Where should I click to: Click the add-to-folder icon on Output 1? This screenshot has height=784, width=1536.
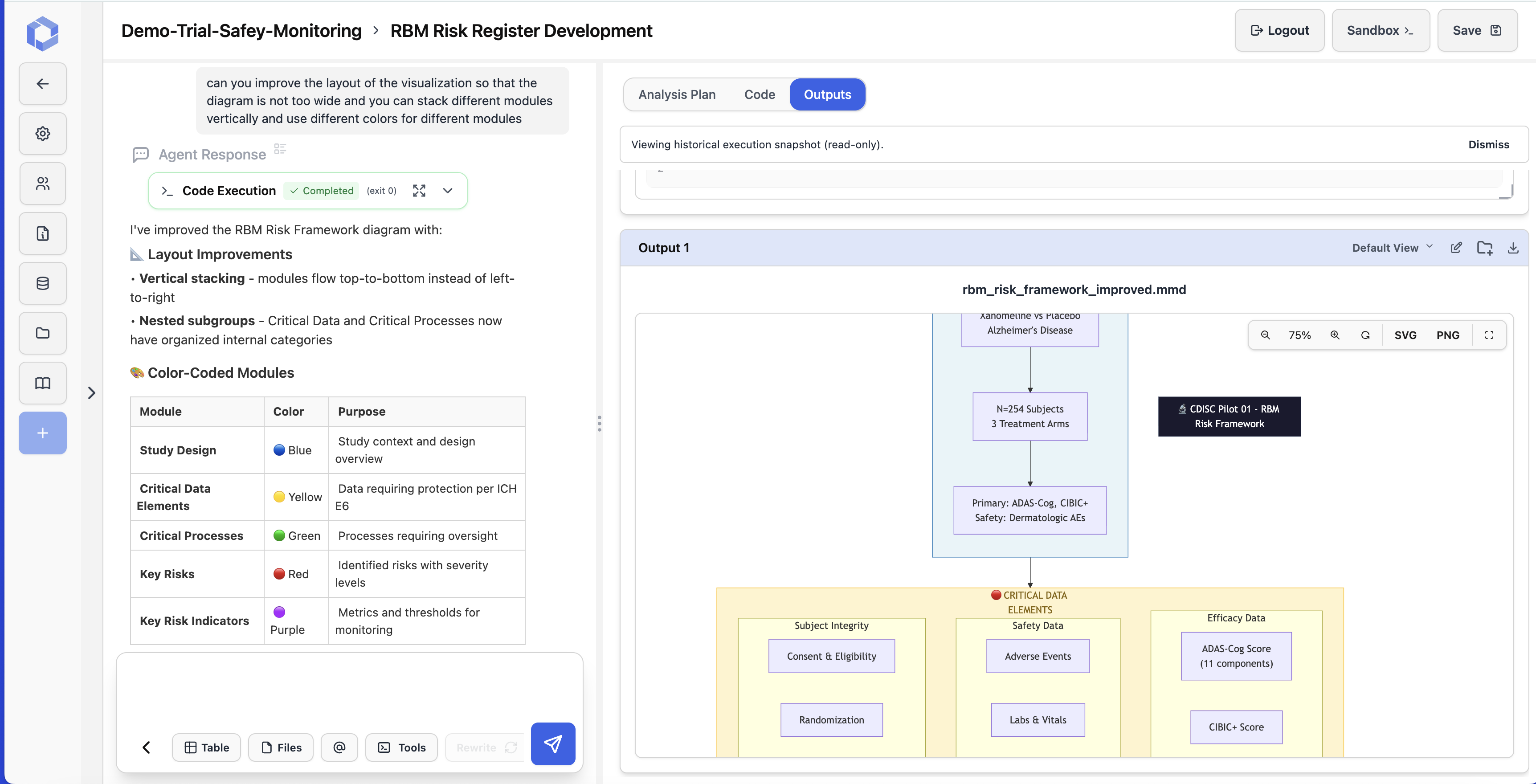[1485, 247]
